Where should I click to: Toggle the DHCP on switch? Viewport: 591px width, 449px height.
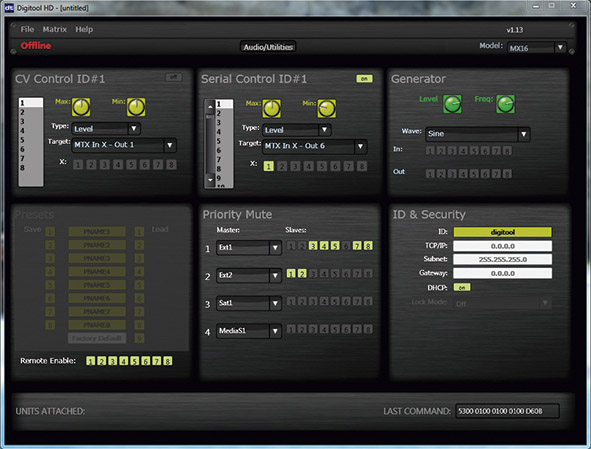click(462, 287)
